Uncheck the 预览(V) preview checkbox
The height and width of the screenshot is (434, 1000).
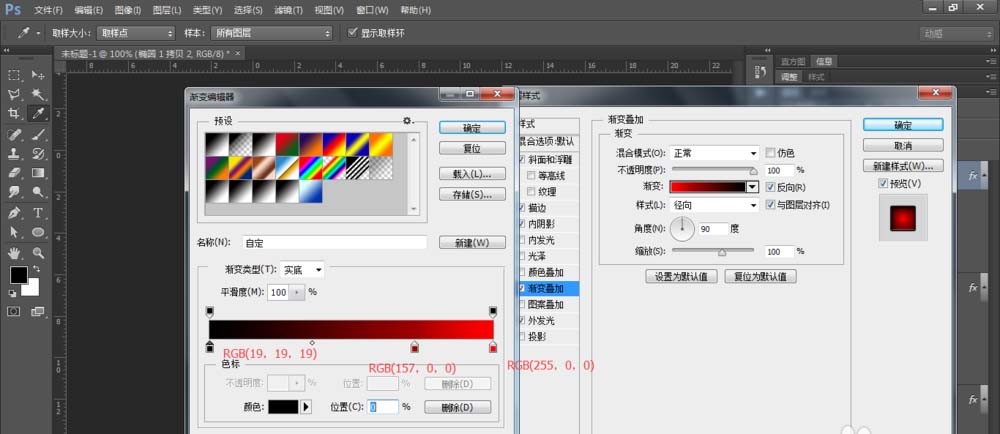[883, 184]
